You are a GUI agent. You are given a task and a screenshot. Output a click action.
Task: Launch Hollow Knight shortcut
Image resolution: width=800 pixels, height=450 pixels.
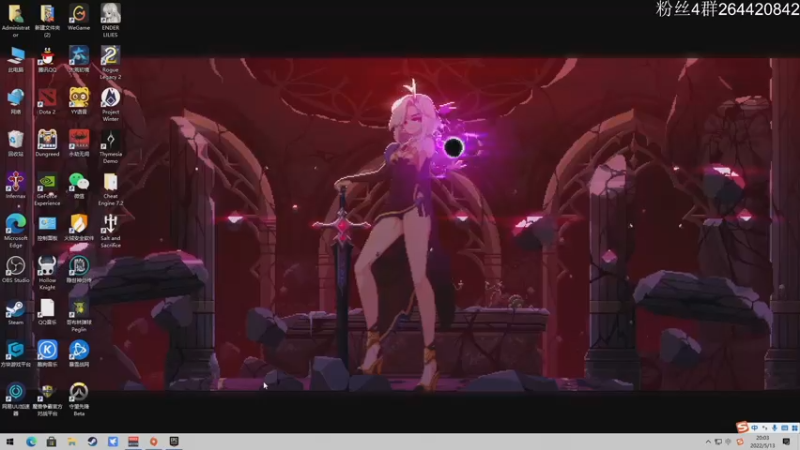click(x=47, y=273)
